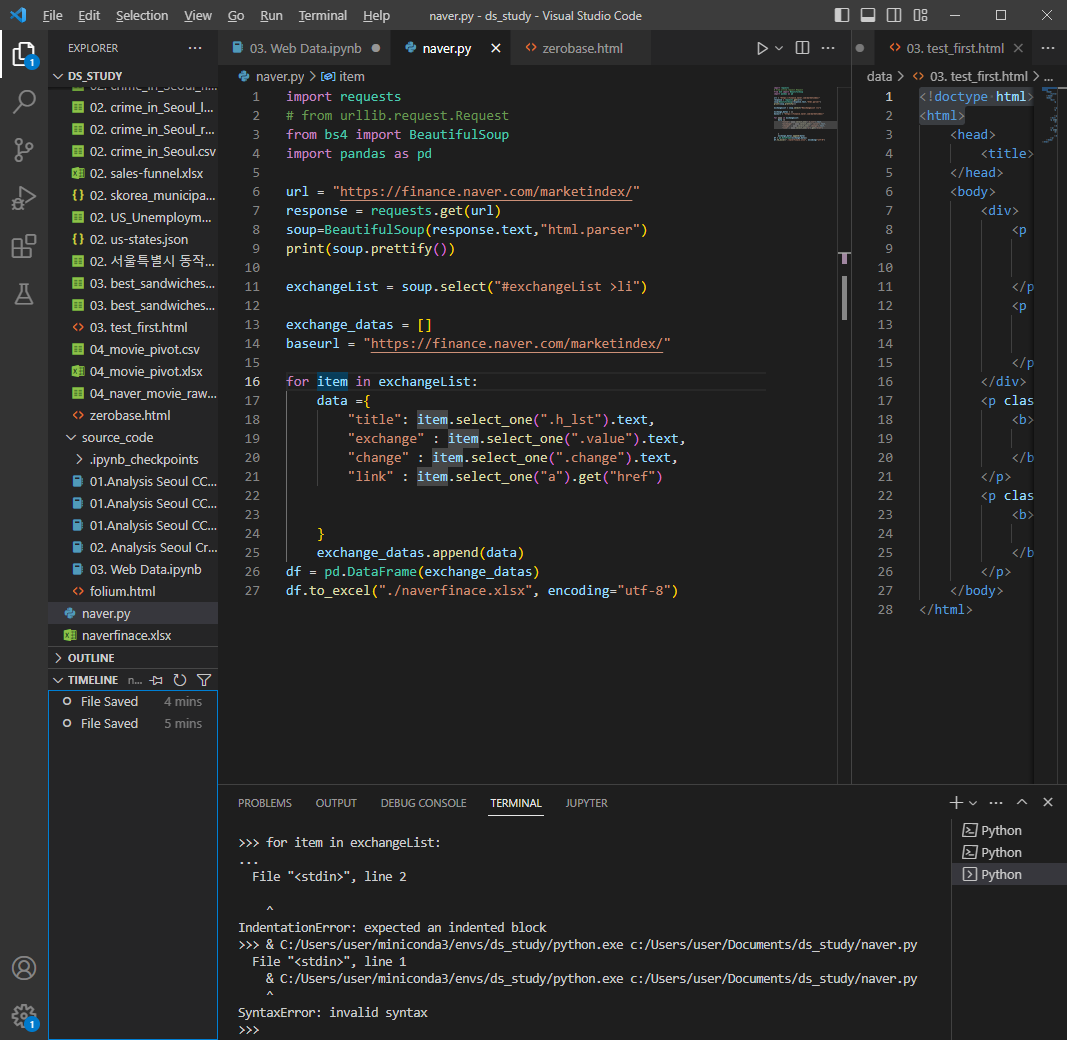The height and width of the screenshot is (1040, 1067).
Task: Toggle secondary side bar visibility
Action: 894,15
